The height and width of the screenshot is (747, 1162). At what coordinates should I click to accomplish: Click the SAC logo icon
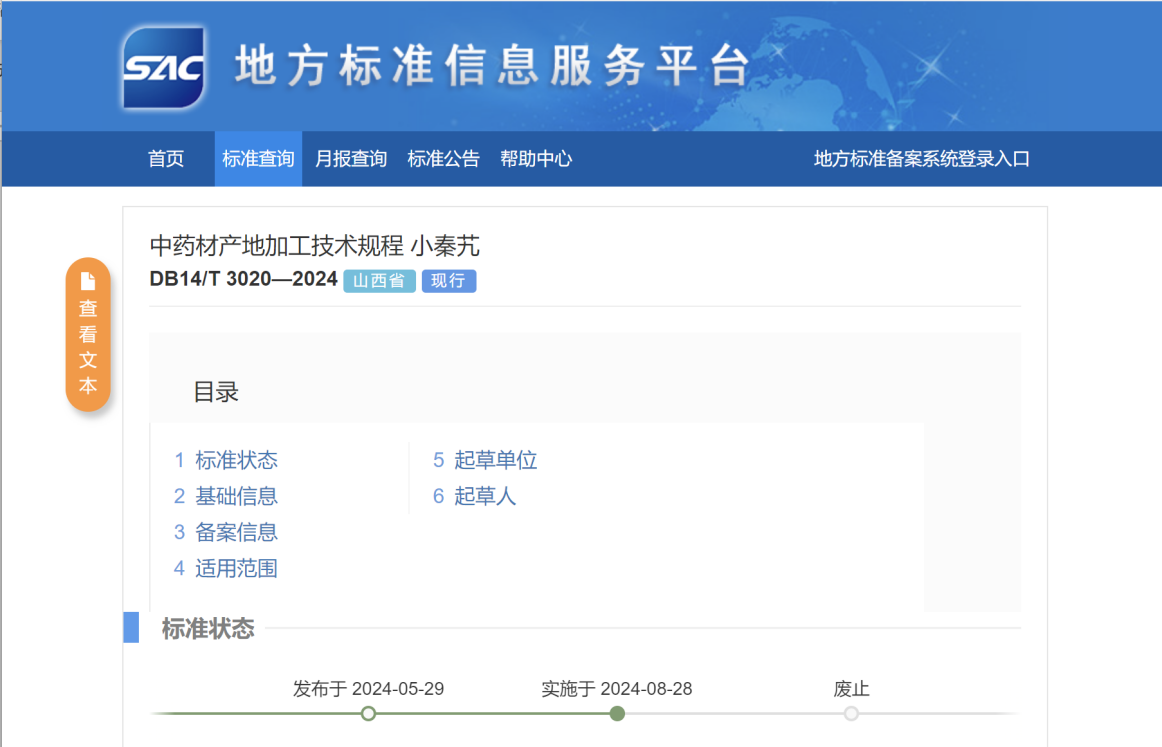pos(163,67)
